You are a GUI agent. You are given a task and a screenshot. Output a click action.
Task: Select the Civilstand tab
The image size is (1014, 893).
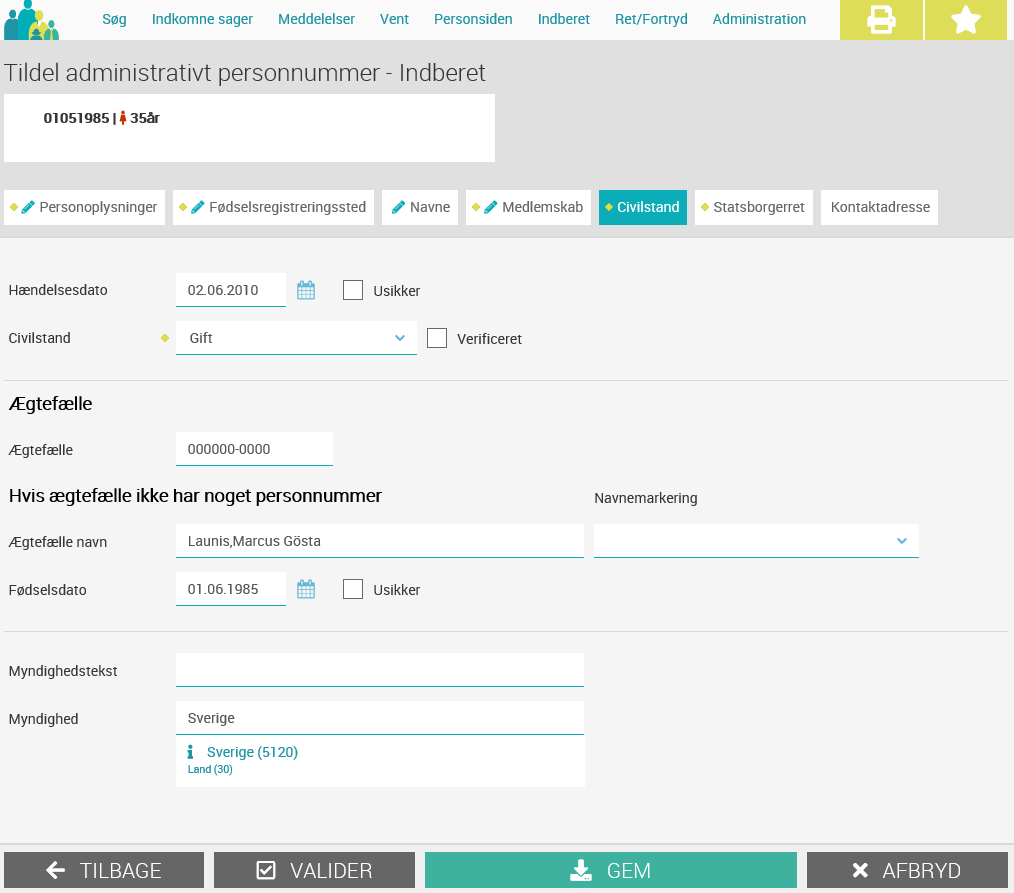point(643,207)
